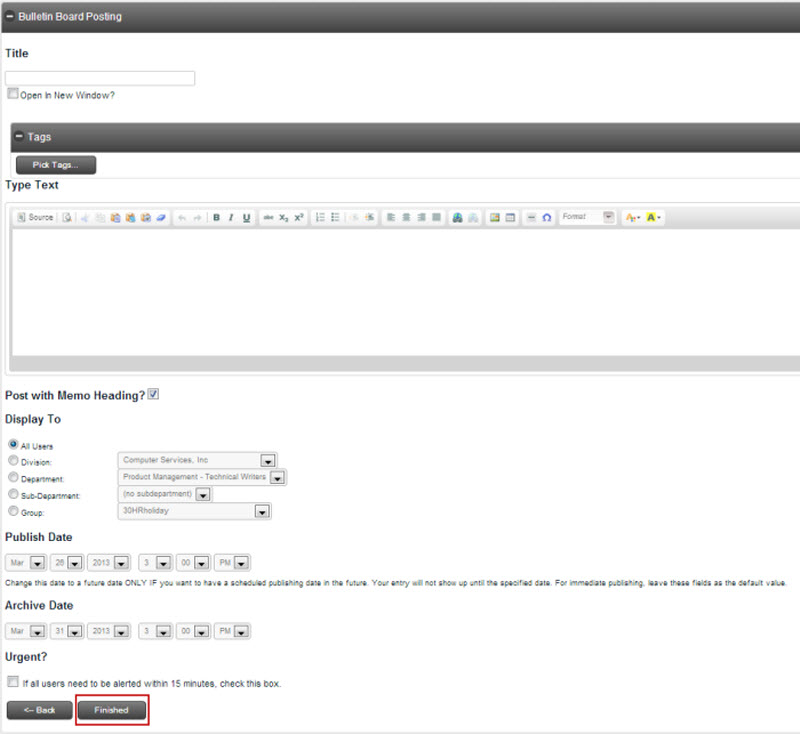The width and height of the screenshot is (800, 734).
Task: Collapse the Tags section header
Action: [x=19, y=137]
